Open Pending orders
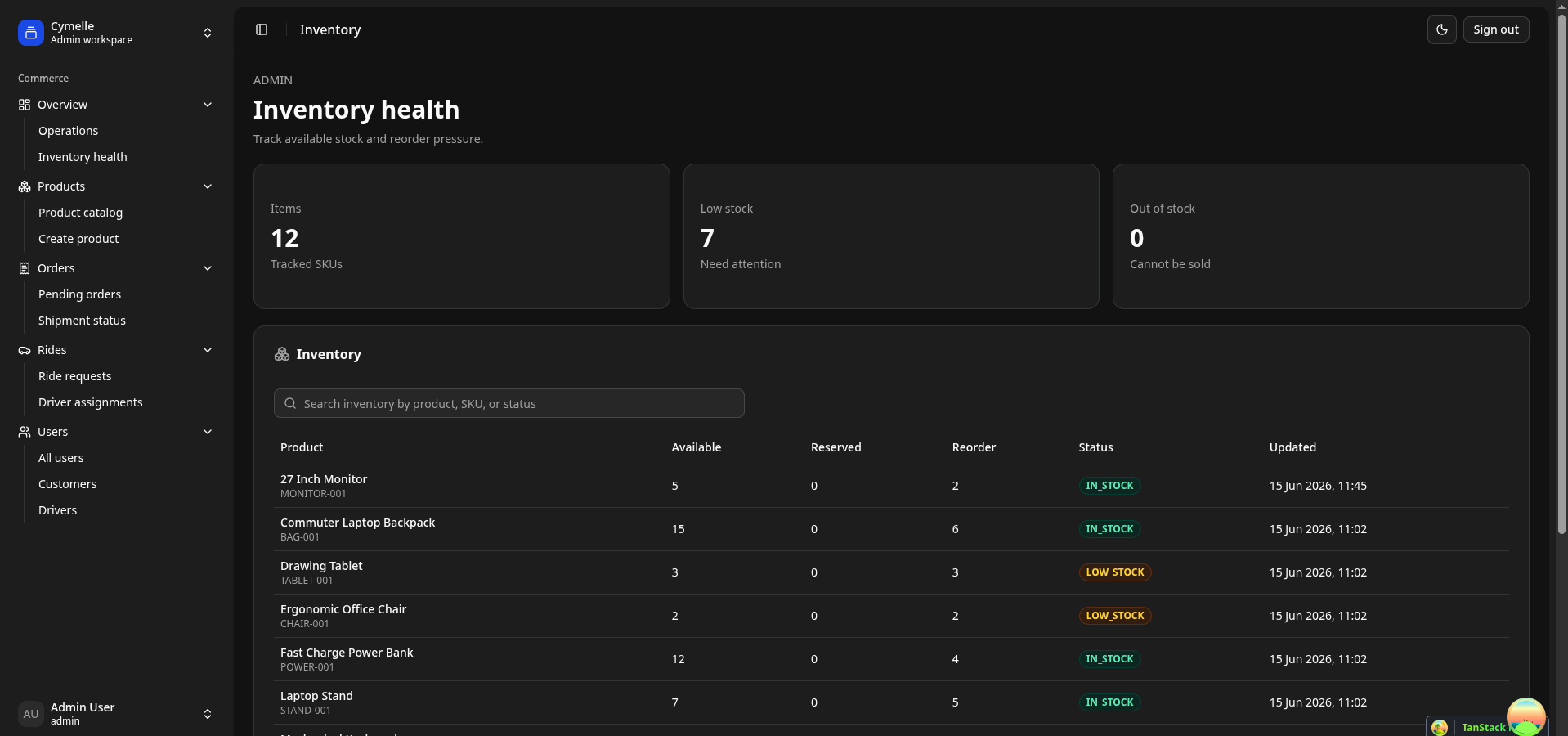Viewport: 1568px width, 736px height. coord(79,294)
